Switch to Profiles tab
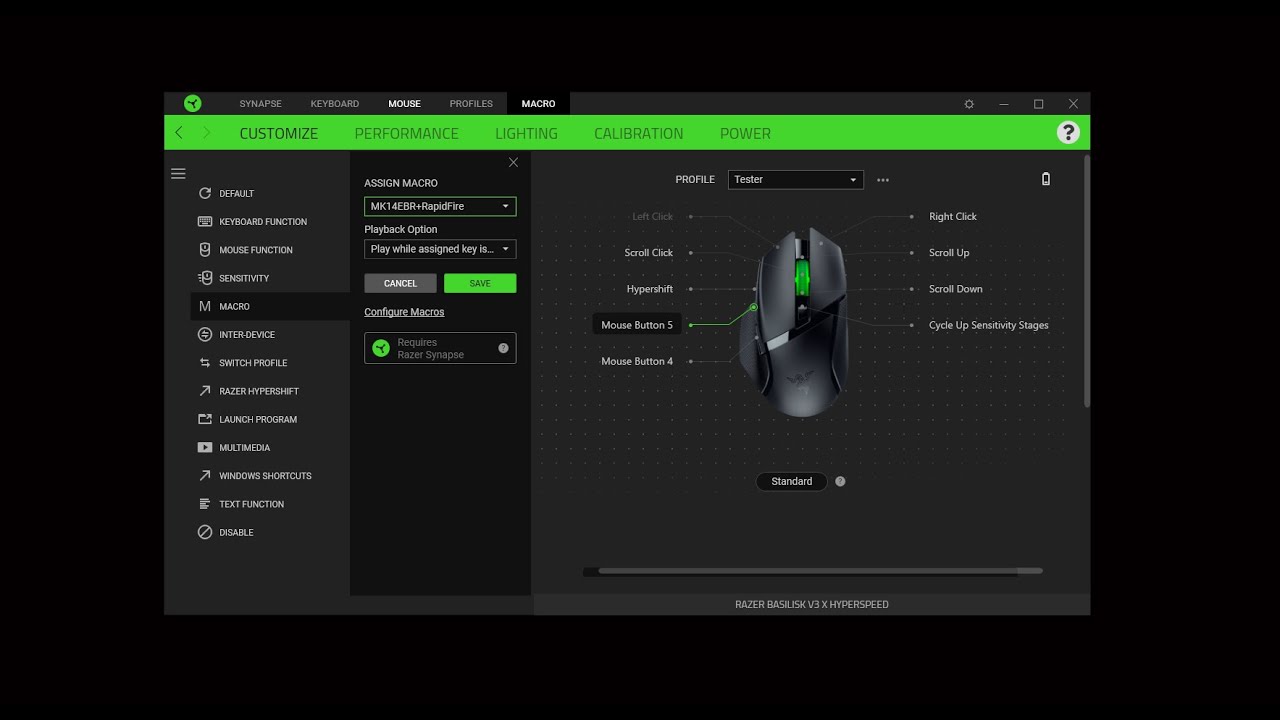Image resolution: width=1280 pixels, height=720 pixels. coord(471,104)
